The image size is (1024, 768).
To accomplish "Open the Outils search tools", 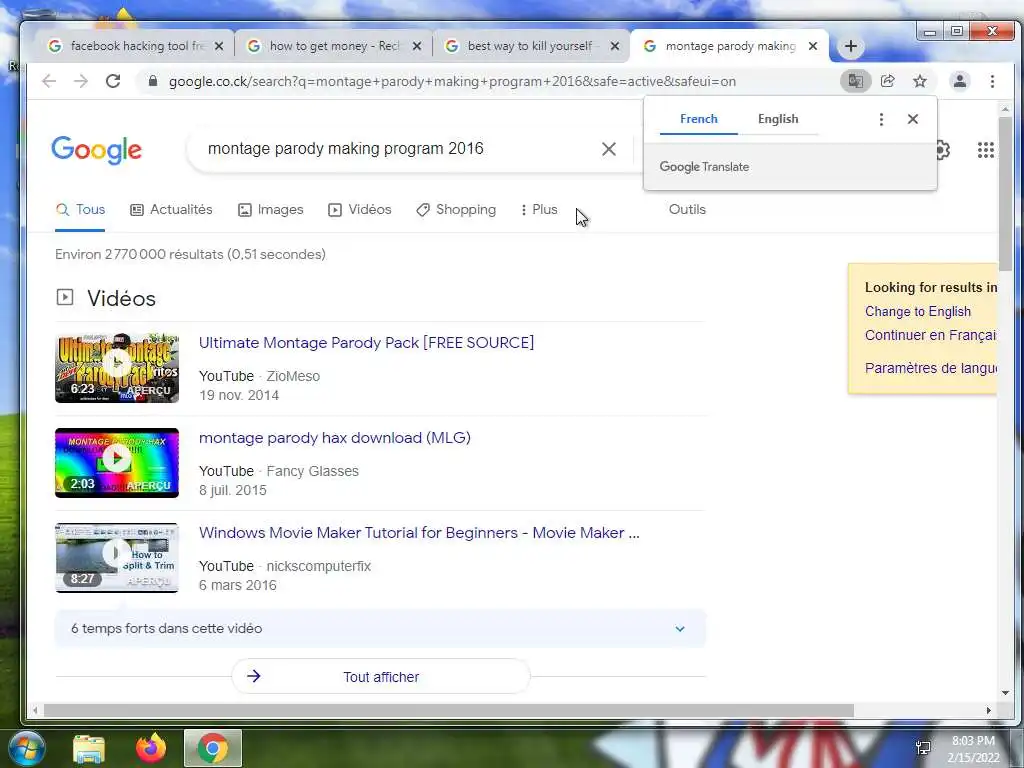I will pyautogui.click(x=687, y=210).
